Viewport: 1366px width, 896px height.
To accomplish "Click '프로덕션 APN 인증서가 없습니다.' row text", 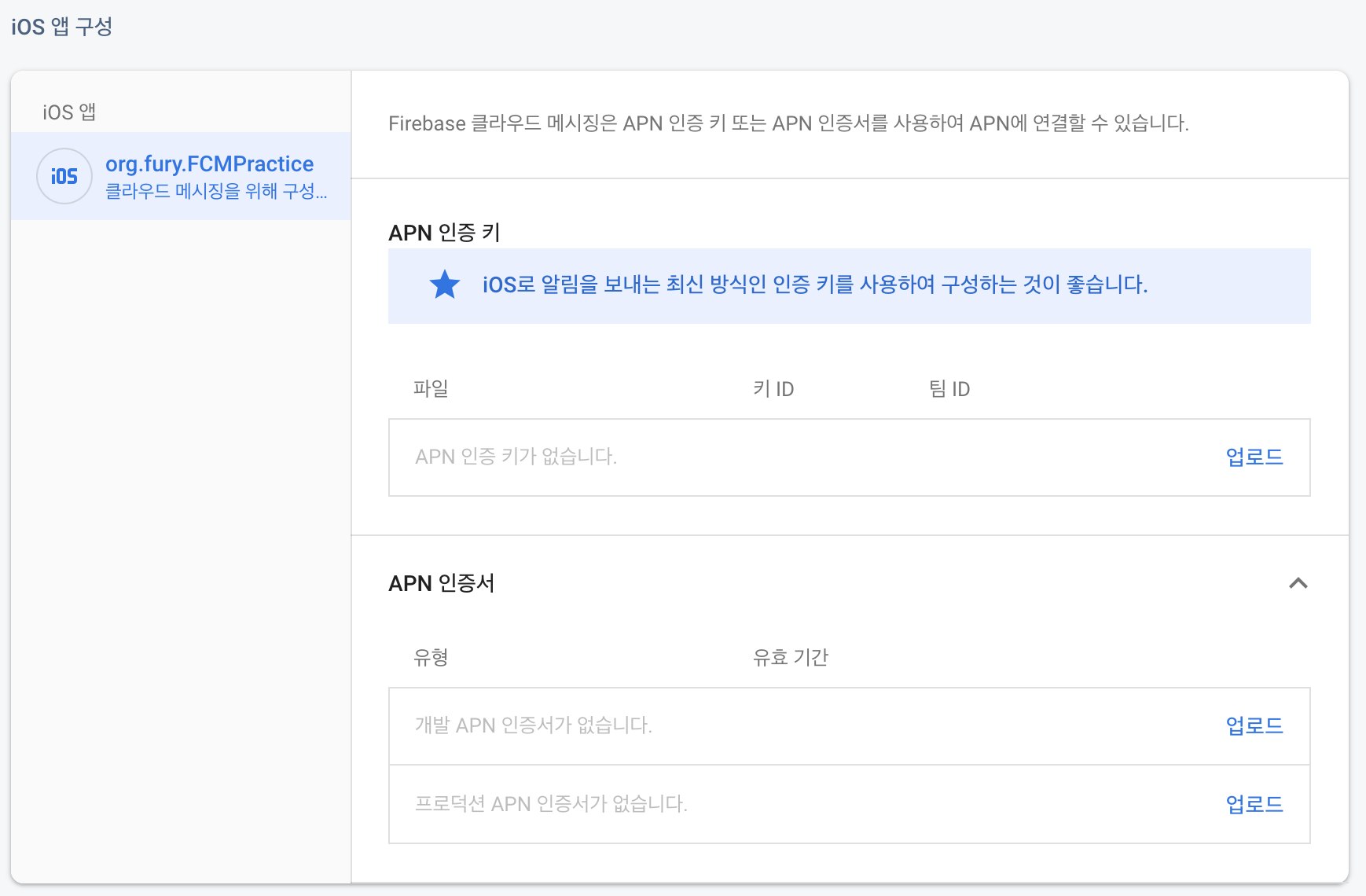I will pyautogui.click(x=551, y=804).
